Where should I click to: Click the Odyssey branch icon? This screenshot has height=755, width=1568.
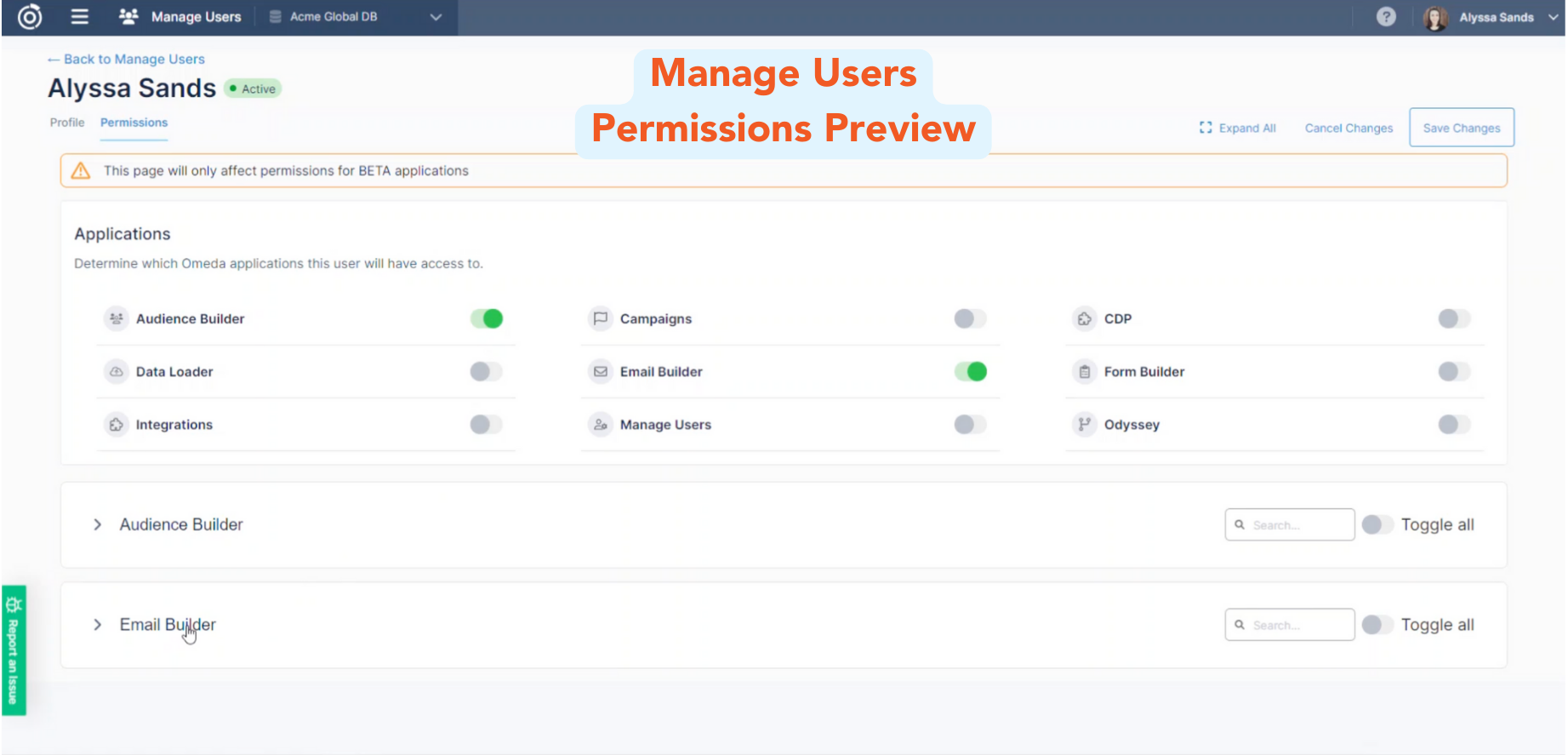pos(1084,425)
